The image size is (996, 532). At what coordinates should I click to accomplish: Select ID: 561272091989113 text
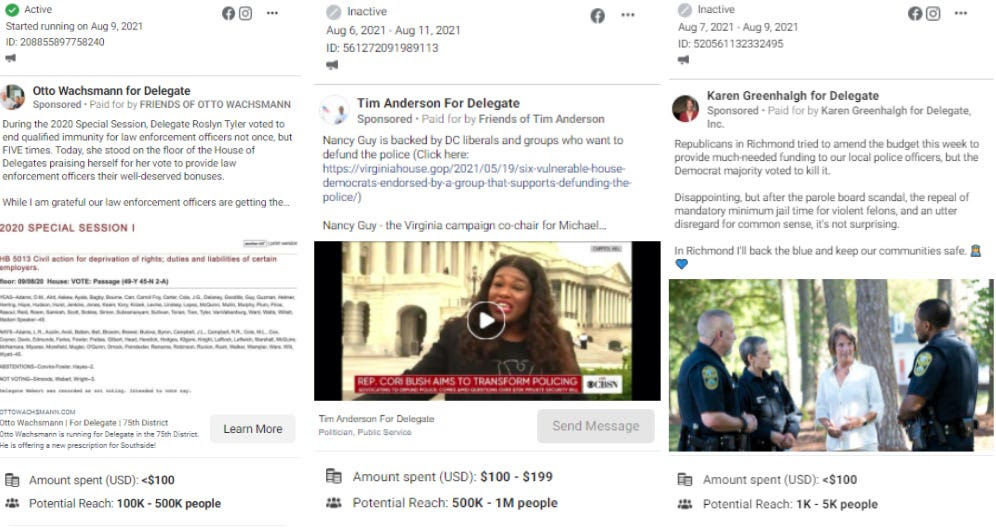point(382,48)
